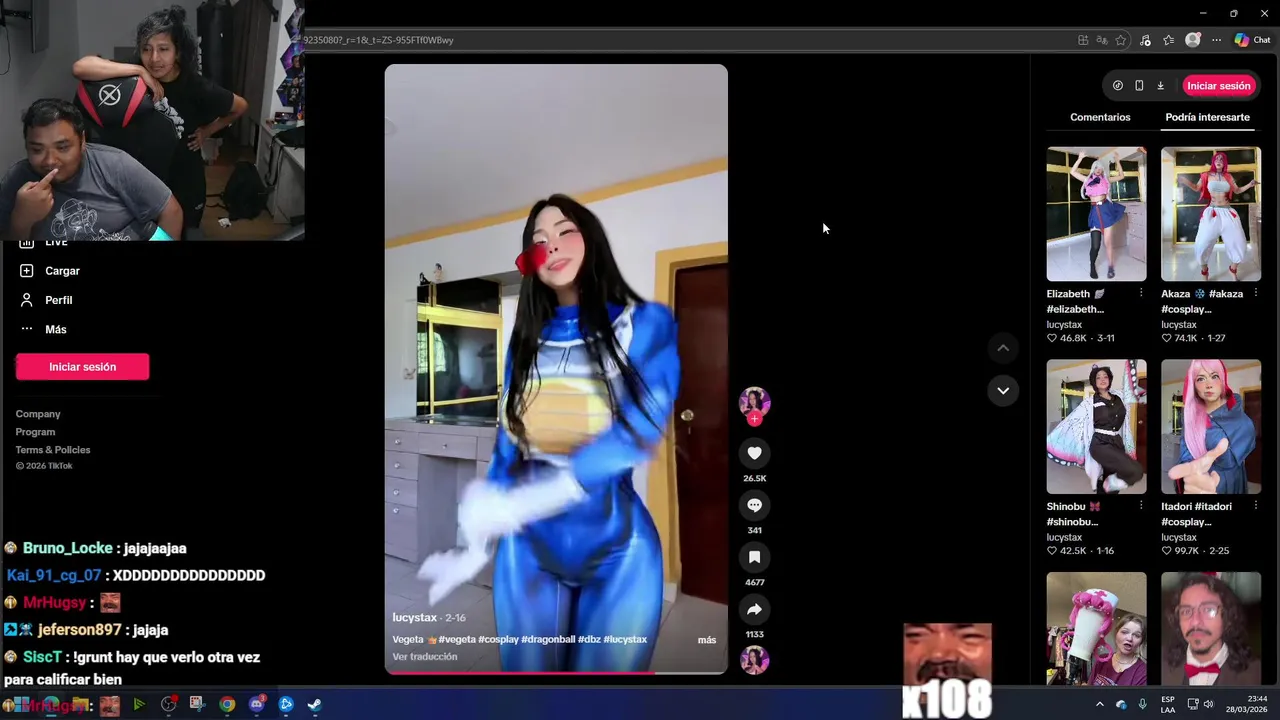Open the media control music icon in toolbar
This screenshot has height=720, width=1280.
pyautogui.click(x=1146, y=40)
